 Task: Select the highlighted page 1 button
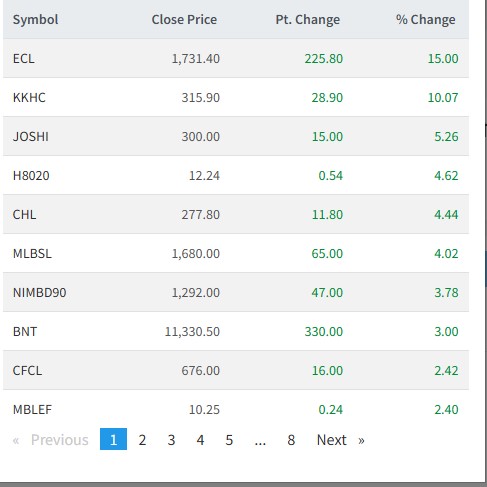(x=113, y=439)
